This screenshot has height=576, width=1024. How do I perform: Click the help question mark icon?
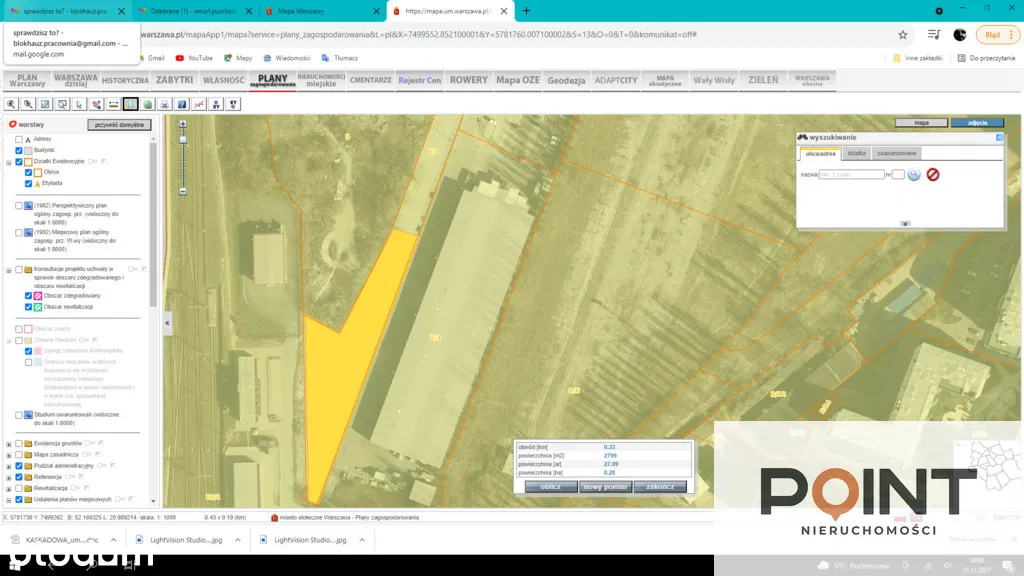(182, 104)
